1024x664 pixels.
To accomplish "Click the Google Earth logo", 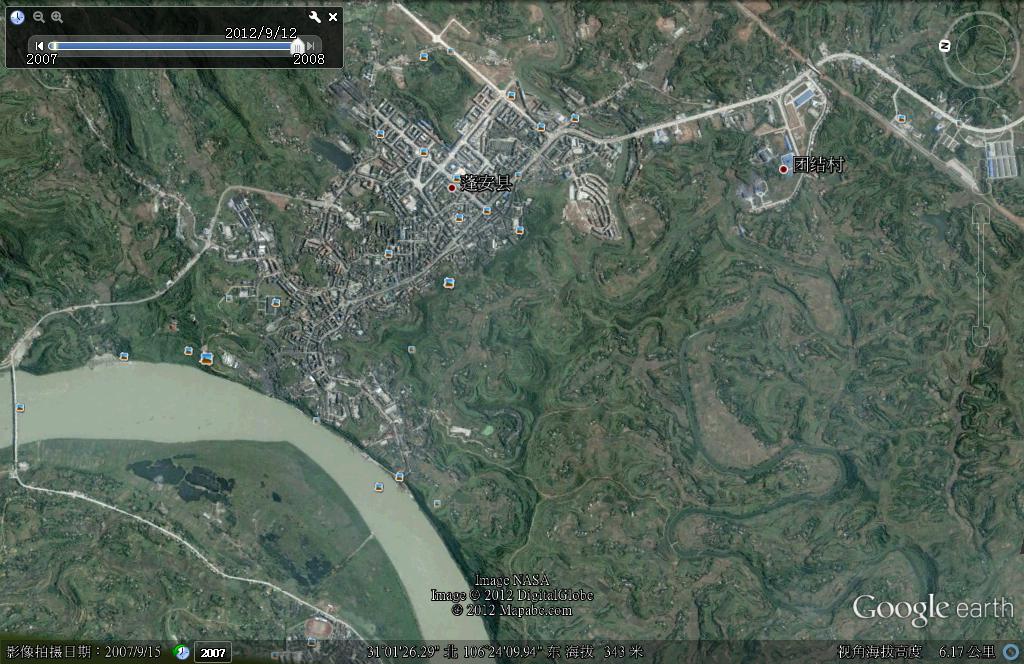I will [x=932, y=608].
